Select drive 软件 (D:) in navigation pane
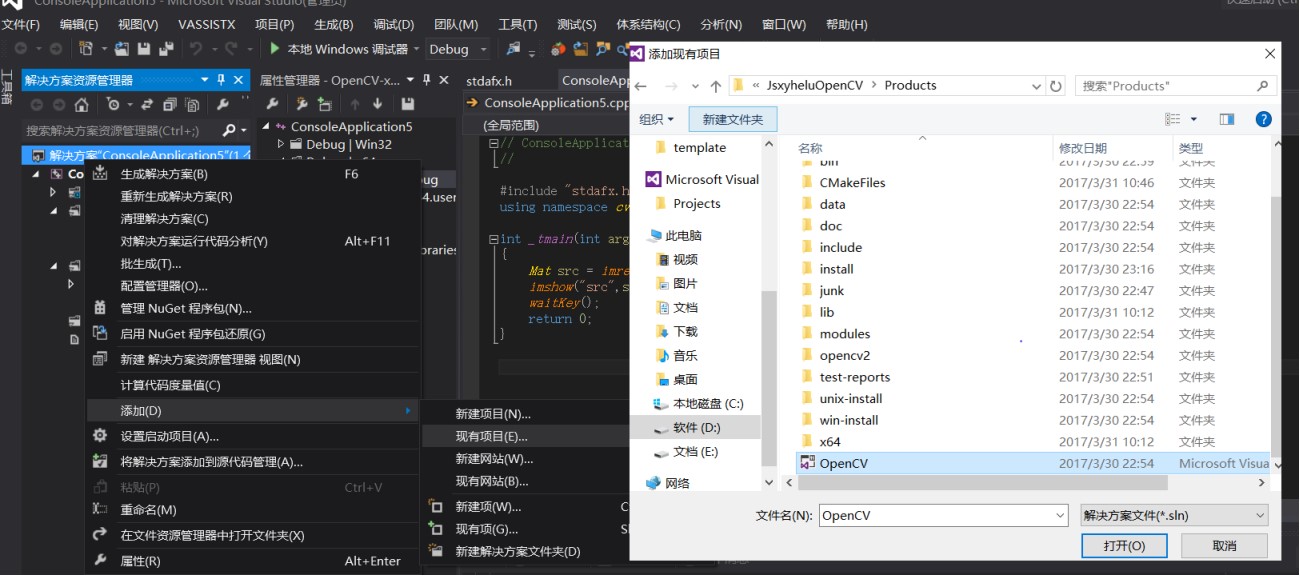The image size is (1300, 576). [696, 427]
